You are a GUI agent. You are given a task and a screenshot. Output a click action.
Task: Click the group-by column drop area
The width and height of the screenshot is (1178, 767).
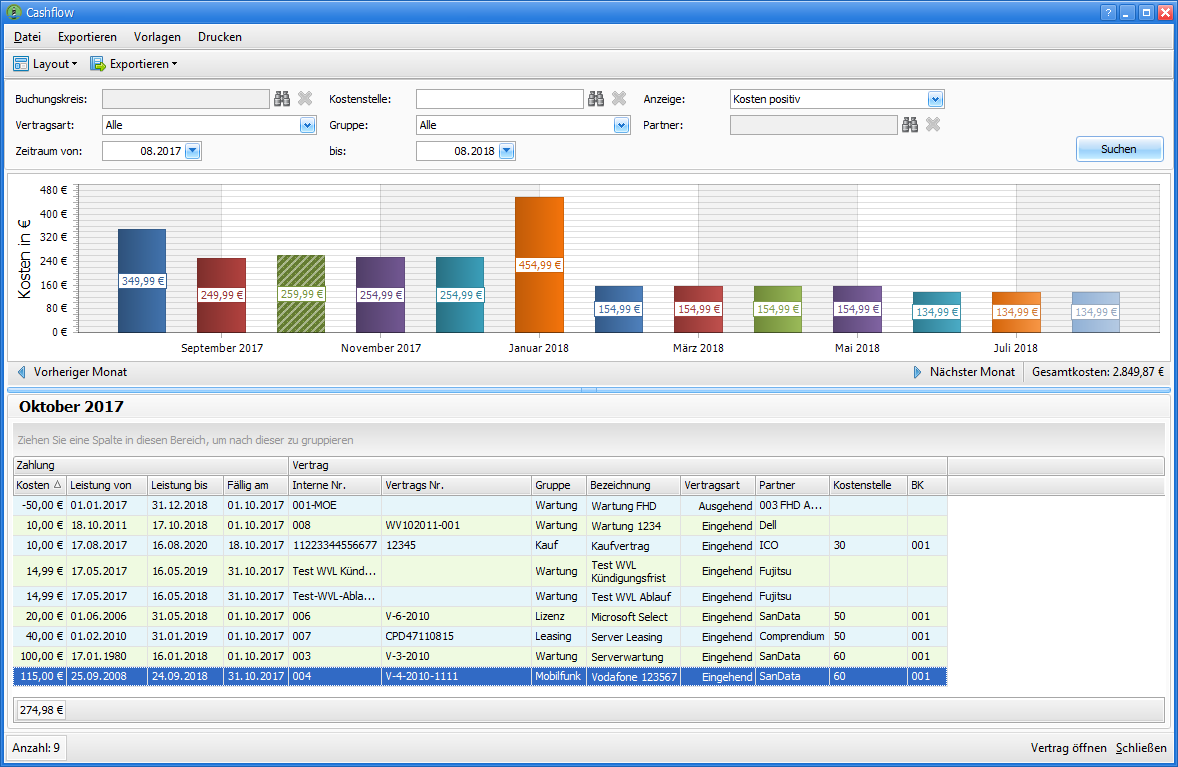tap(589, 440)
